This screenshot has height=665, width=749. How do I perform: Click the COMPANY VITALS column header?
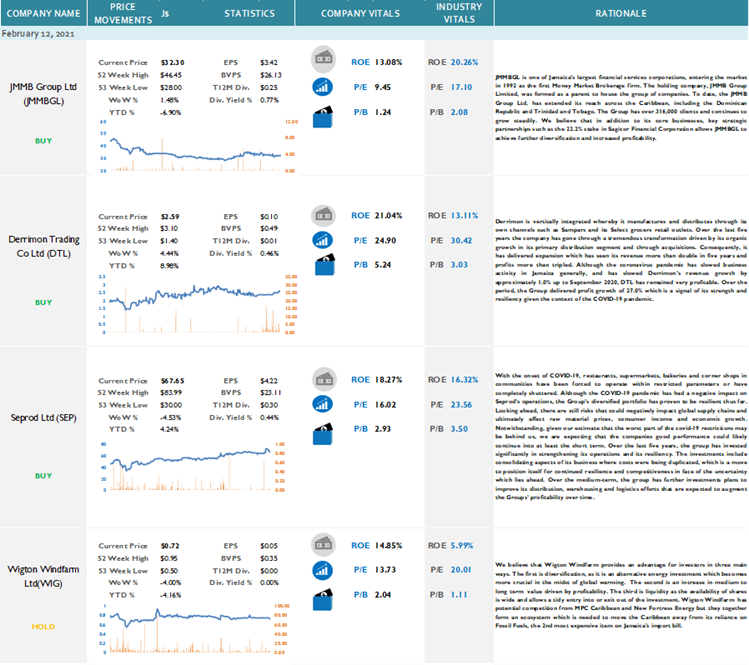(360, 13)
